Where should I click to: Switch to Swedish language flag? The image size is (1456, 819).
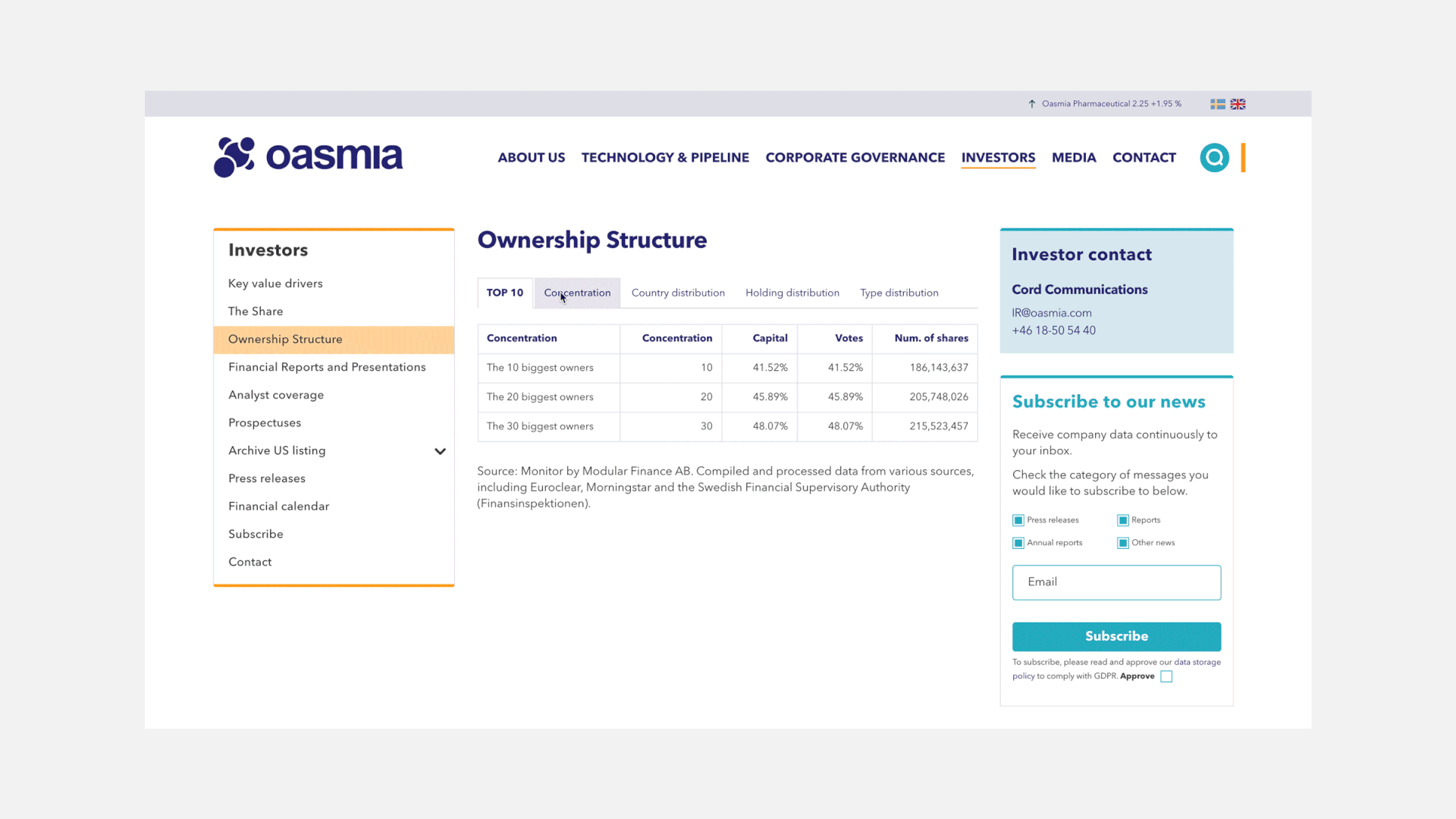(x=1218, y=104)
